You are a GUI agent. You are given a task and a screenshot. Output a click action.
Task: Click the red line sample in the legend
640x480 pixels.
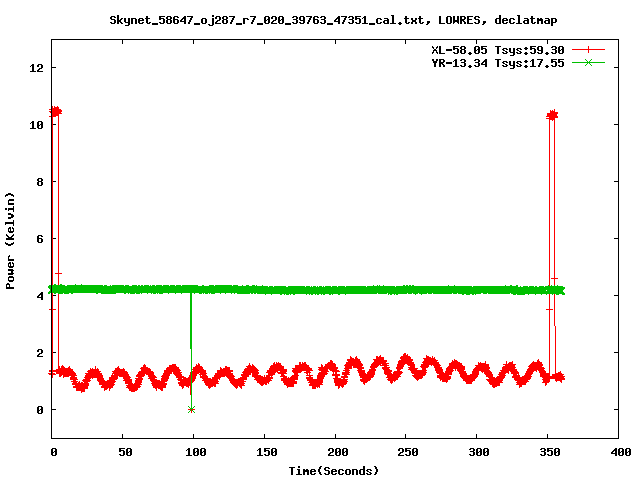click(590, 49)
